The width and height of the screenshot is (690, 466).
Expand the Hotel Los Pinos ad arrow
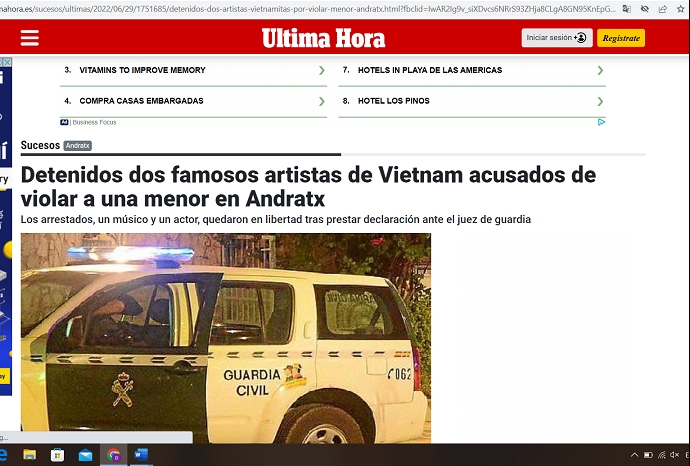click(600, 101)
